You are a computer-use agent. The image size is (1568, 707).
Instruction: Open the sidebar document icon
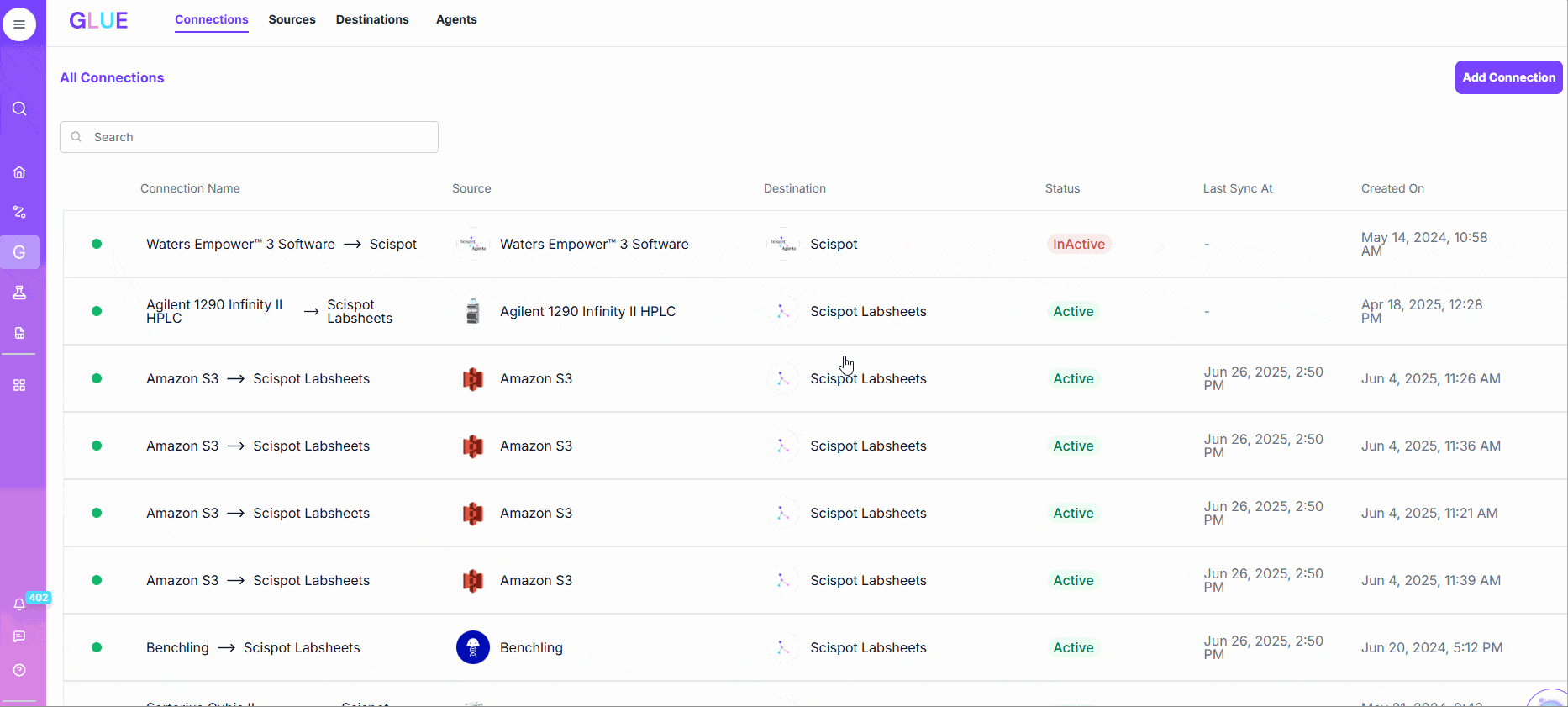pyautogui.click(x=19, y=333)
